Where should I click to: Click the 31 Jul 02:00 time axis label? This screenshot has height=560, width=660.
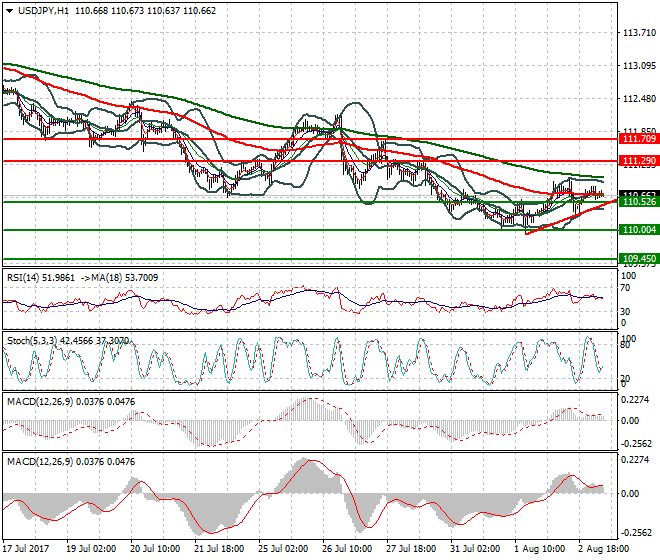(475, 549)
